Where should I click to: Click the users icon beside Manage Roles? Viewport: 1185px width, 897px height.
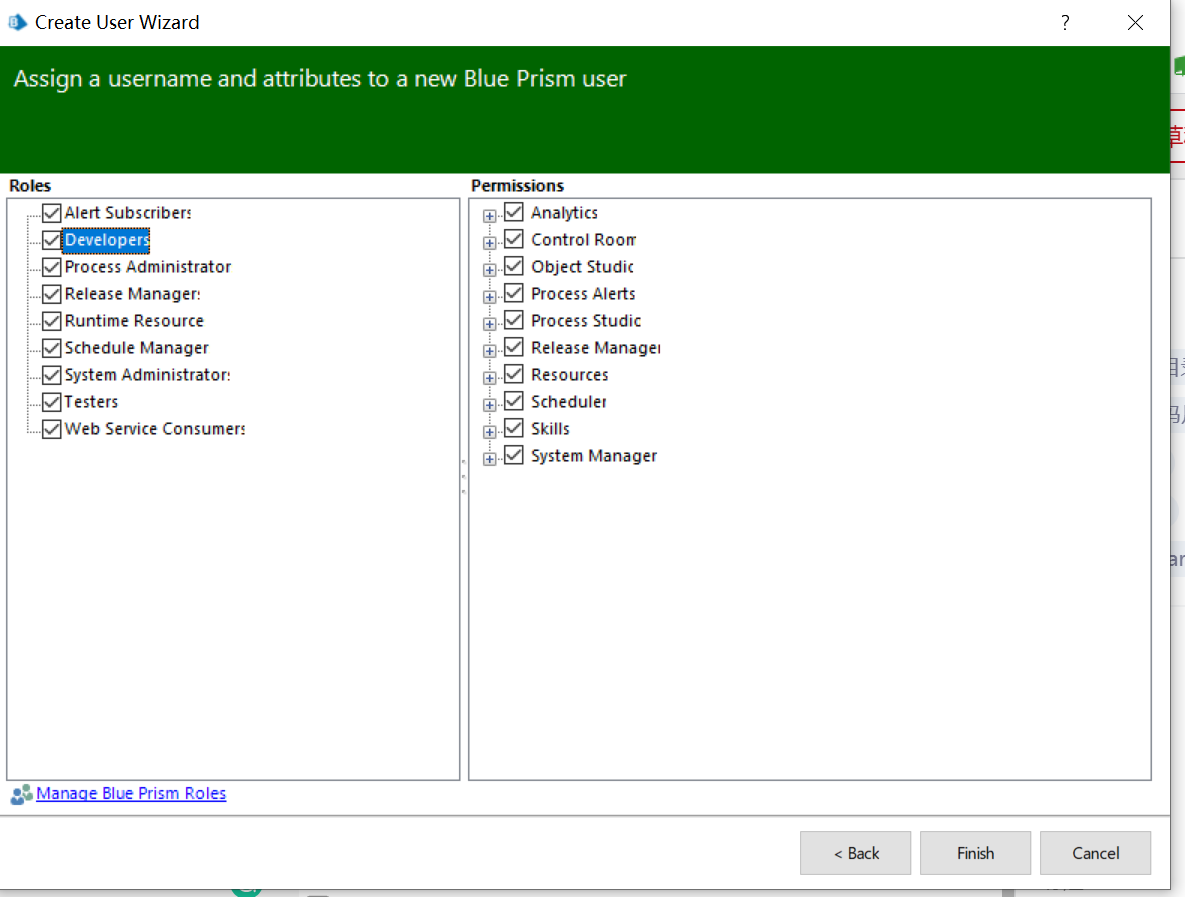click(x=21, y=794)
